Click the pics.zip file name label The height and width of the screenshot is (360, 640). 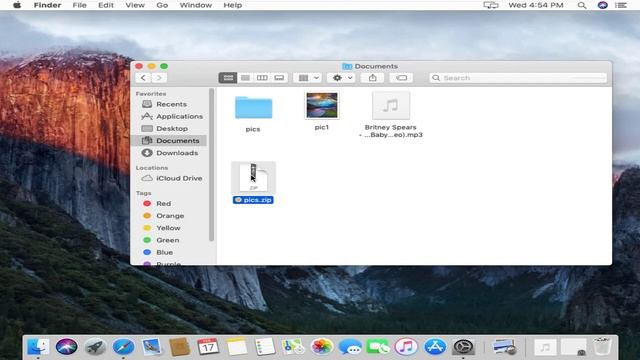[x=253, y=200]
